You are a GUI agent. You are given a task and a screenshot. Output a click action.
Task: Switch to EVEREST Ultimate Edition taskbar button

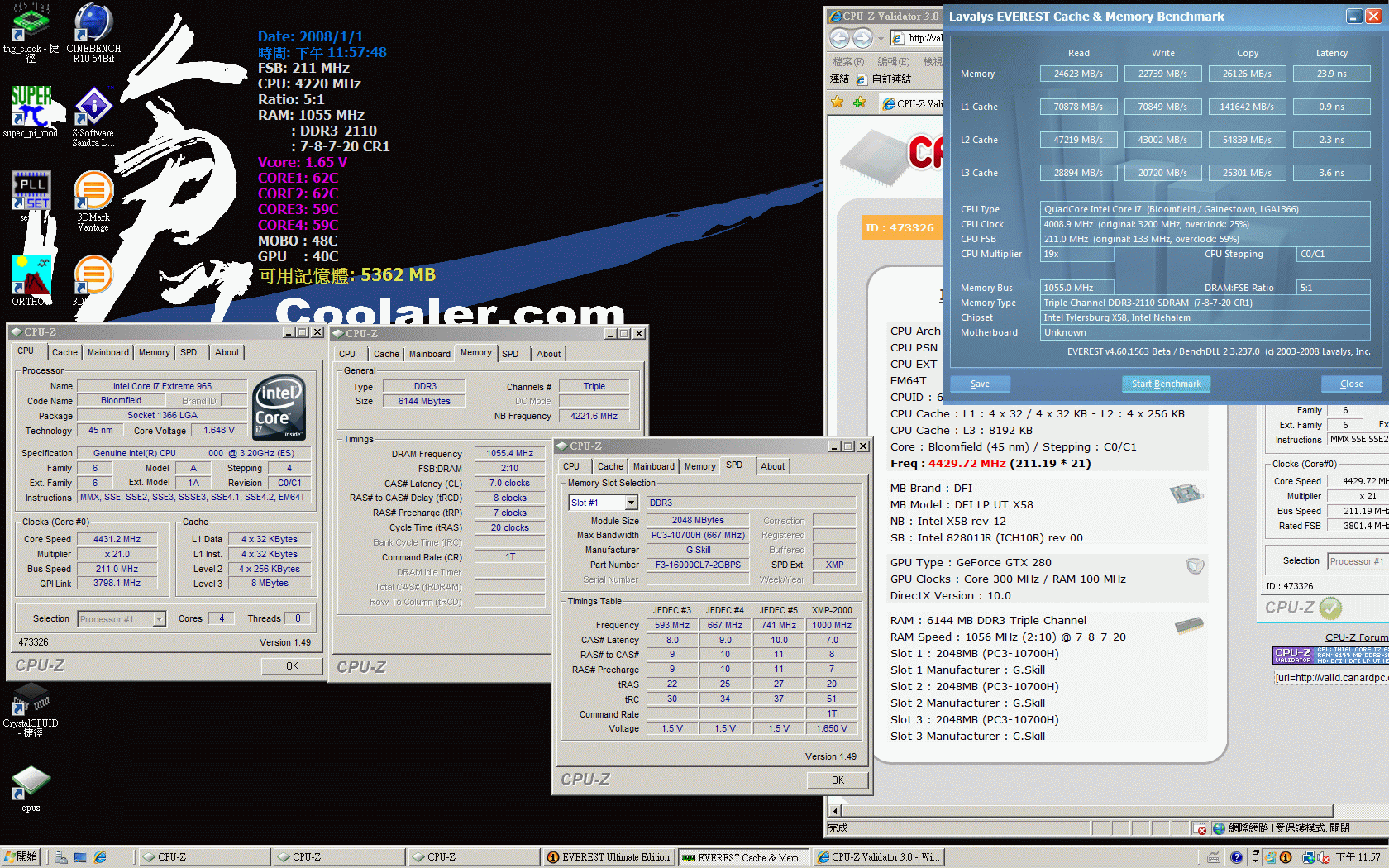(x=609, y=857)
